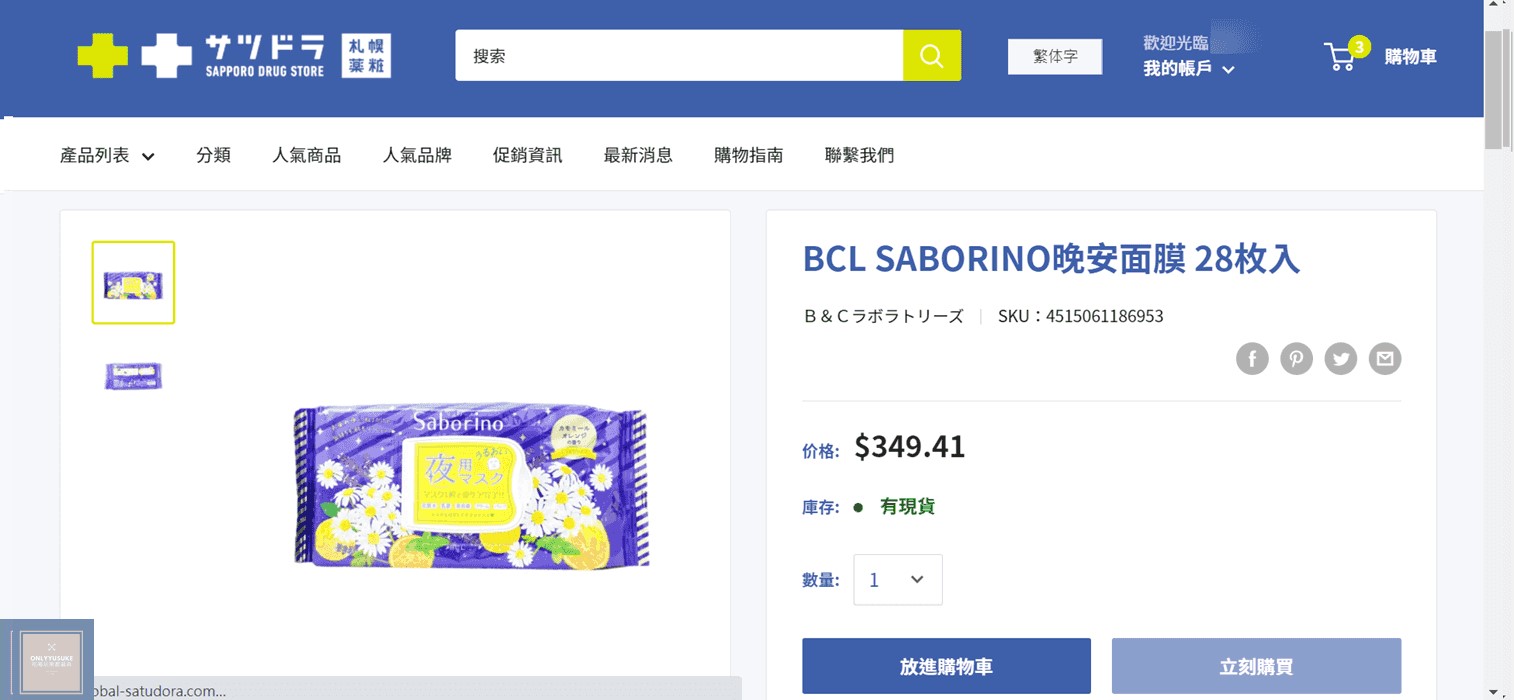Share product via email icon

point(1385,358)
